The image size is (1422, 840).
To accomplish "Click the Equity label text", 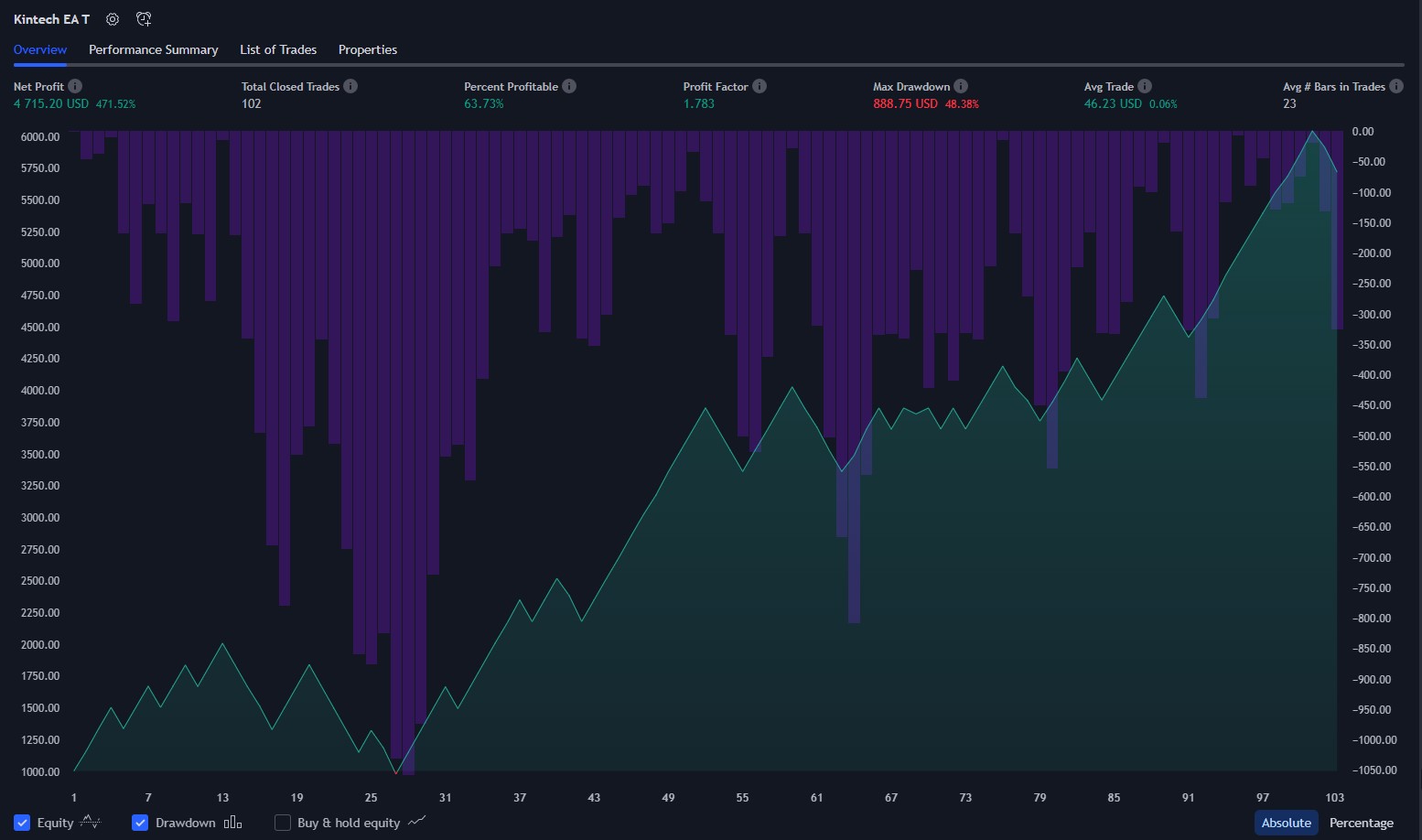I will click(55, 823).
